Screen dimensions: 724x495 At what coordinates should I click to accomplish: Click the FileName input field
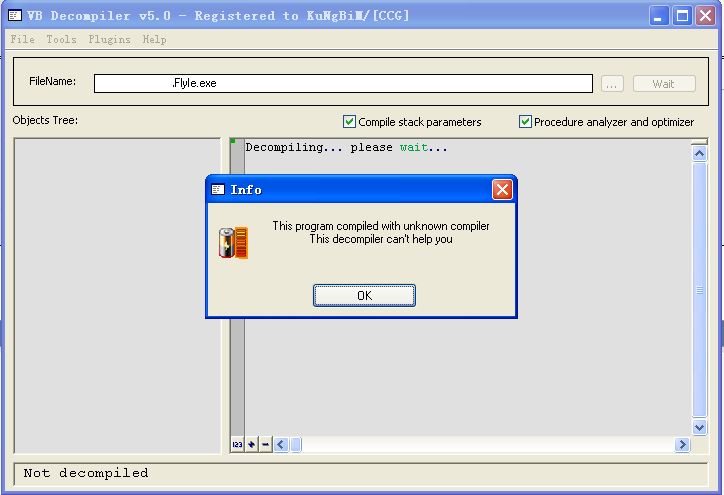[x=343, y=84]
